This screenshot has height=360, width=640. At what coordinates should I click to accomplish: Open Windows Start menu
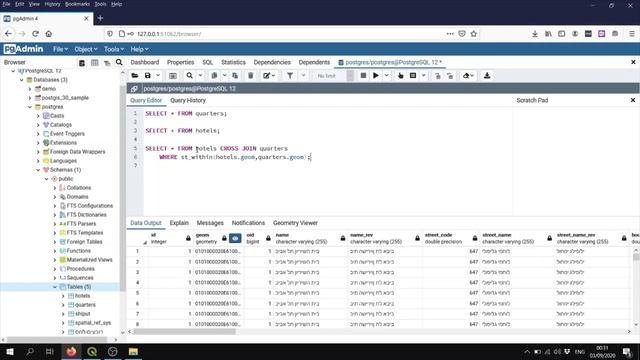(10, 351)
